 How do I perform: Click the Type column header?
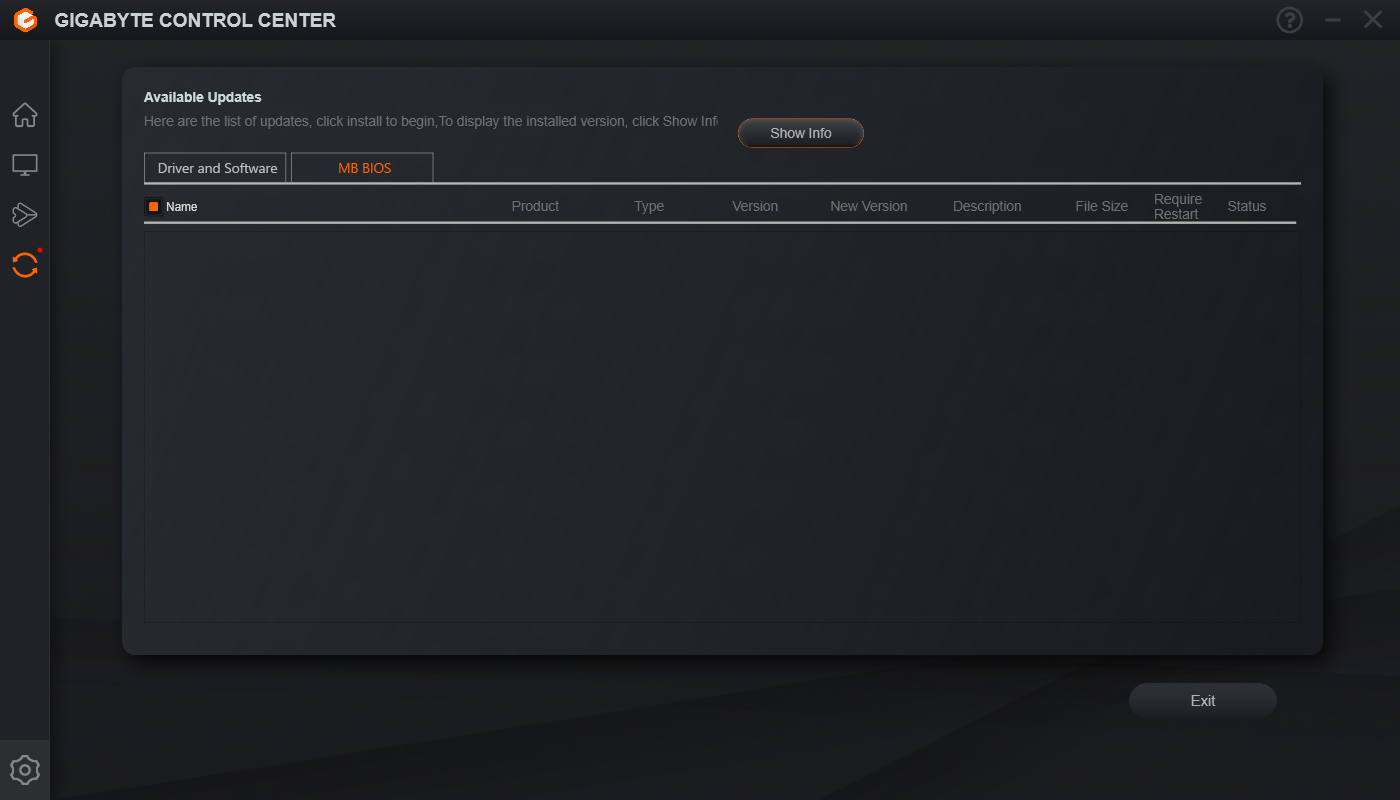coord(649,206)
